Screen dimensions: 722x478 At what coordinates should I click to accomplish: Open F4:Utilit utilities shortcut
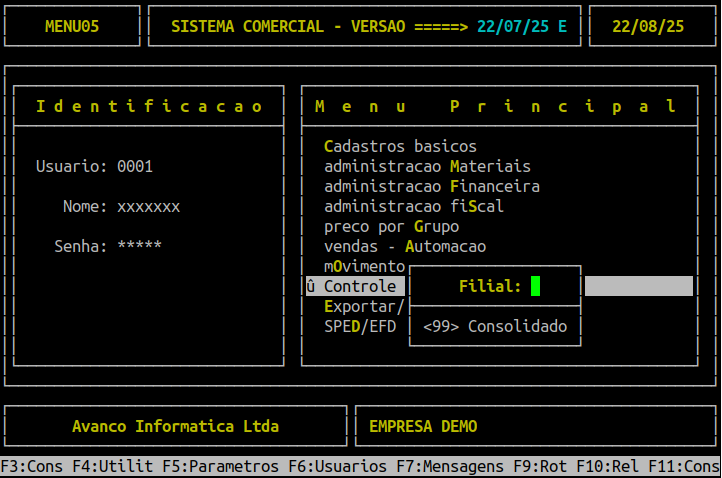coord(112,467)
